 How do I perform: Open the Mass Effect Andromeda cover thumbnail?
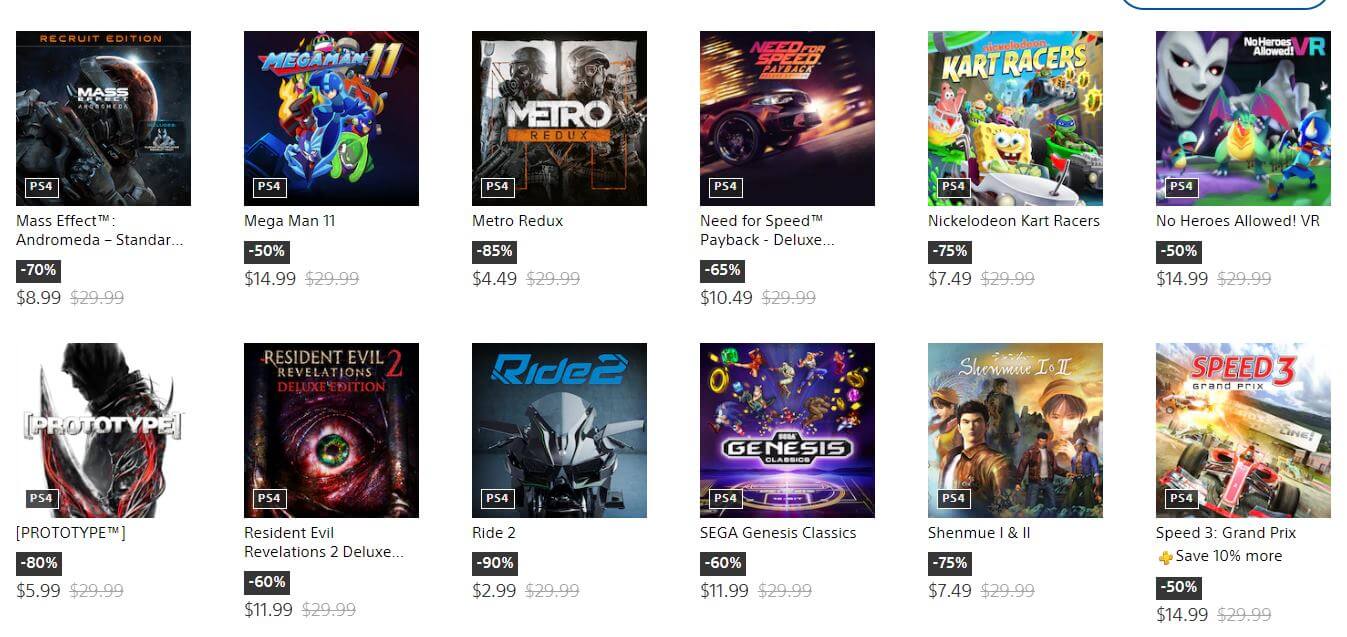click(x=103, y=118)
